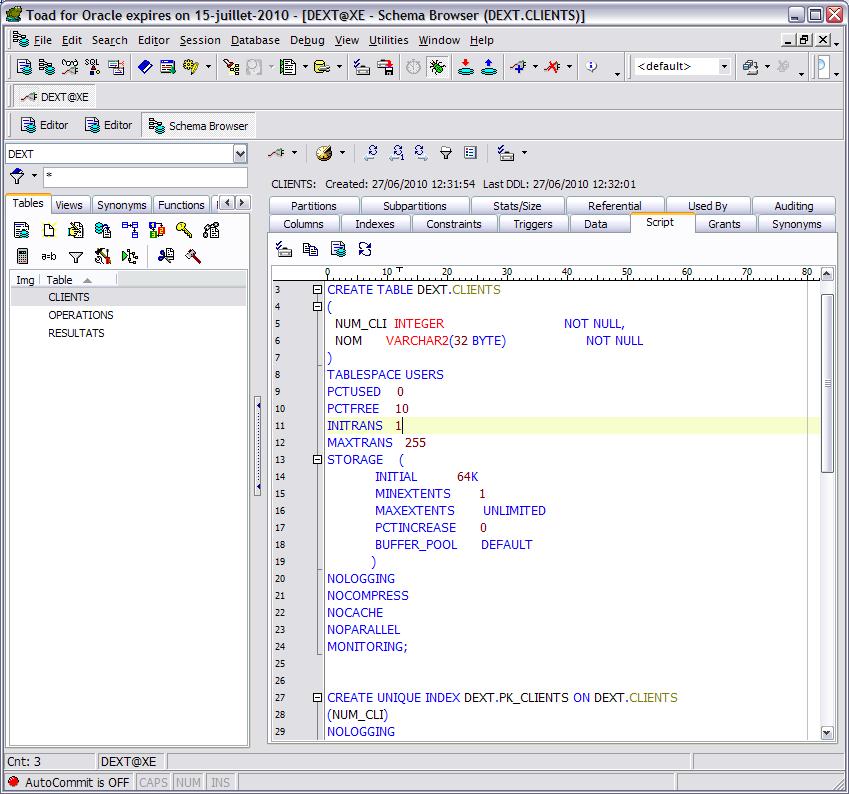Select the OPERATIONS table
849x794 pixels.
(81, 315)
